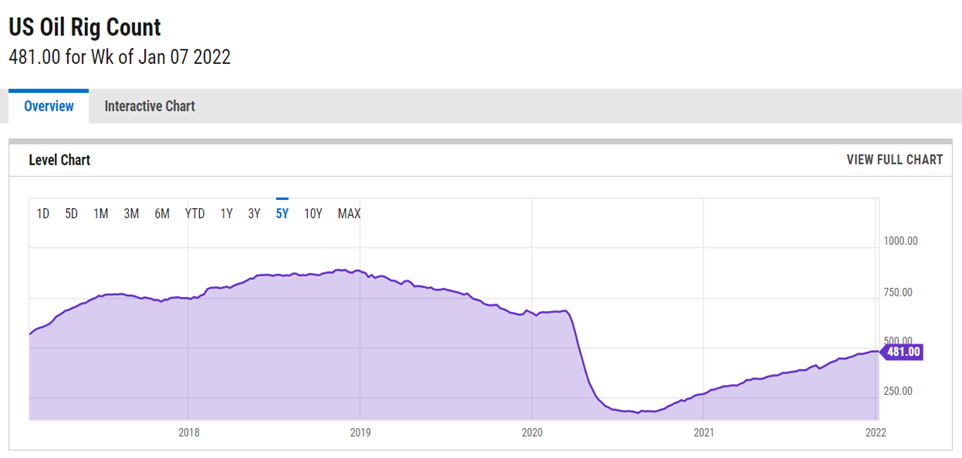Select the 1M time range
This screenshot has width=962, height=458.
point(101,214)
